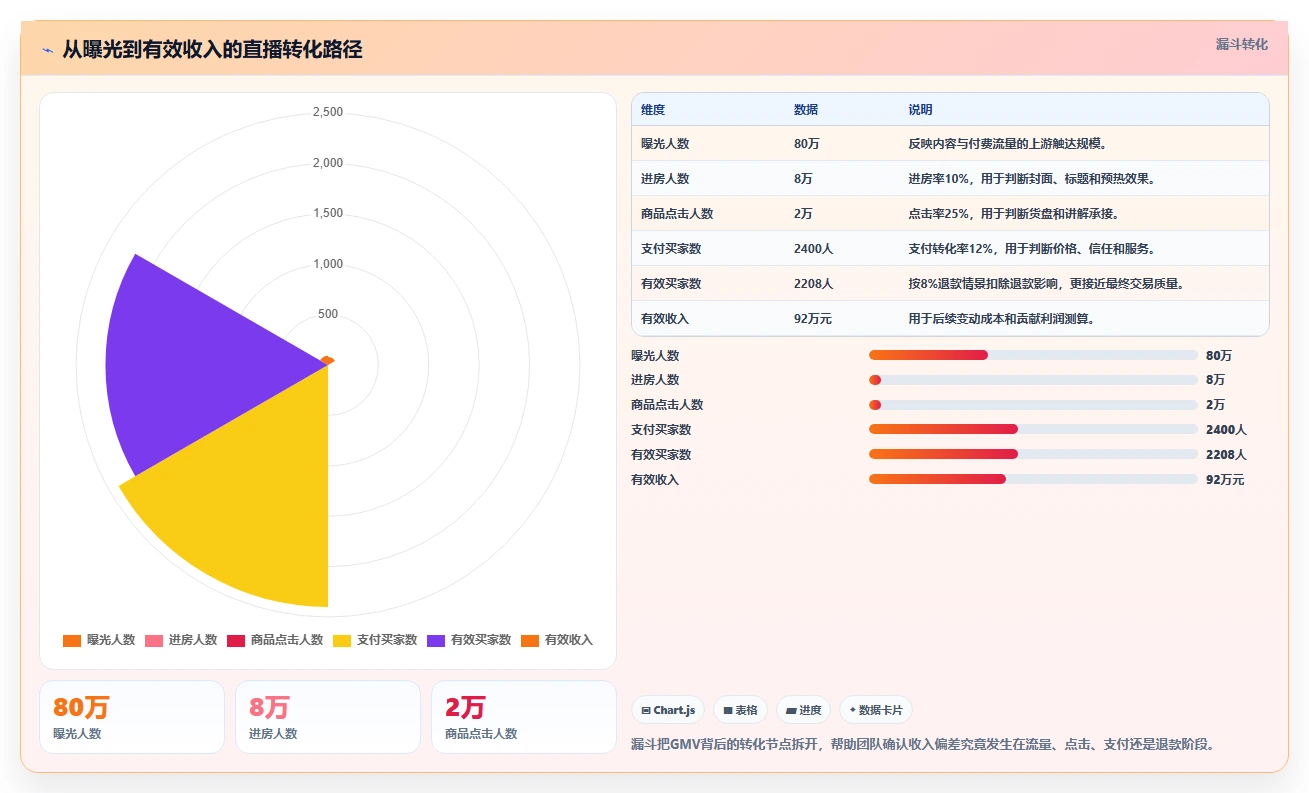Toggle 有效收入 series in chart legend
Viewport: 1309px width, 793px height.
point(557,640)
